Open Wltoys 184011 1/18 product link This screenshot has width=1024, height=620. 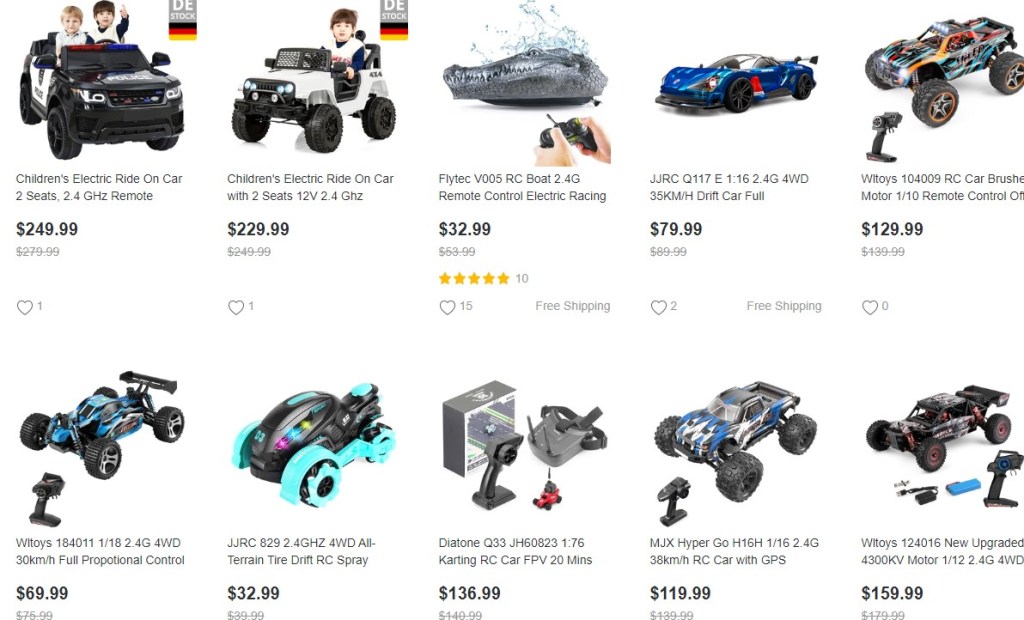(100, 551)
